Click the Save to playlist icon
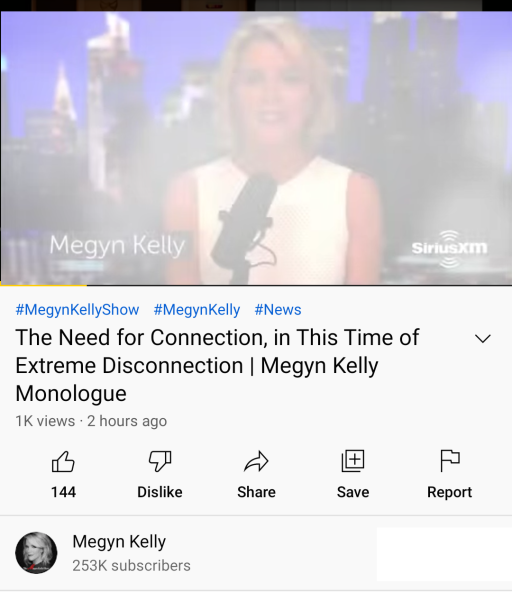Image resolution: width=512 pixels, height=592 pixels. [353, 461]
